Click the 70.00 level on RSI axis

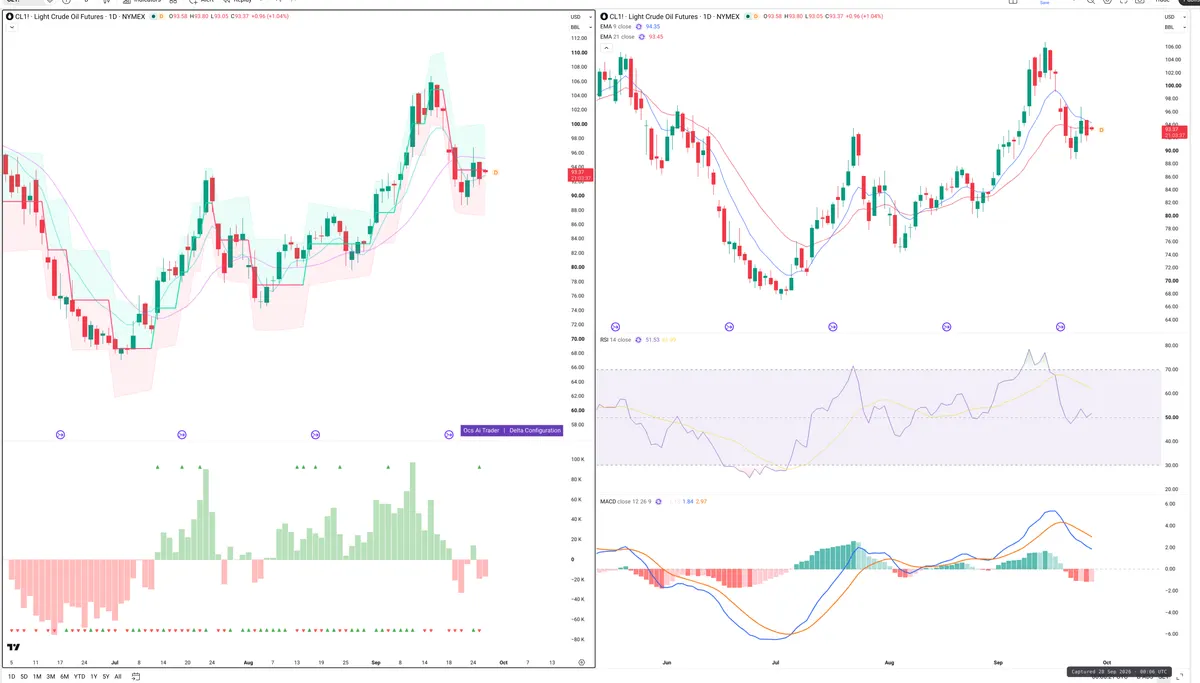point(1171,369)
